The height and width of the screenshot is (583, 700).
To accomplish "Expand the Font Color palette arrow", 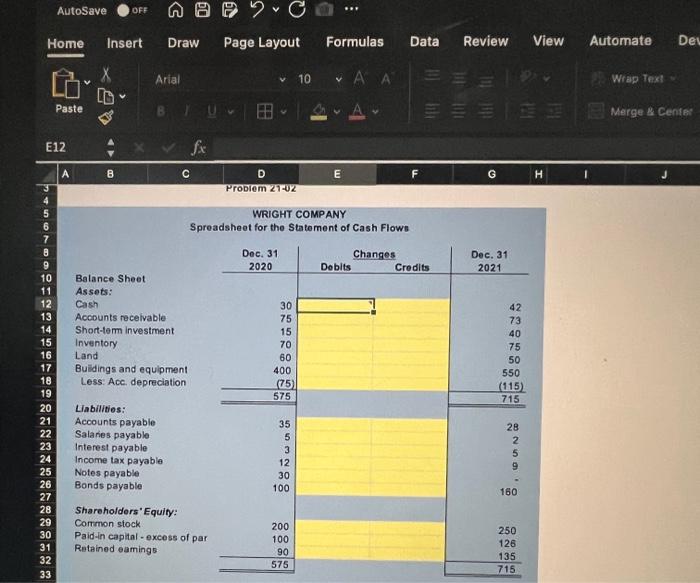I will (x=375, y=111).
